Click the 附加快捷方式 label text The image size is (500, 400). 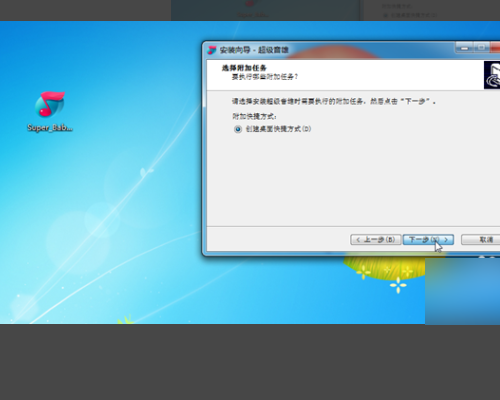[254, 116]
